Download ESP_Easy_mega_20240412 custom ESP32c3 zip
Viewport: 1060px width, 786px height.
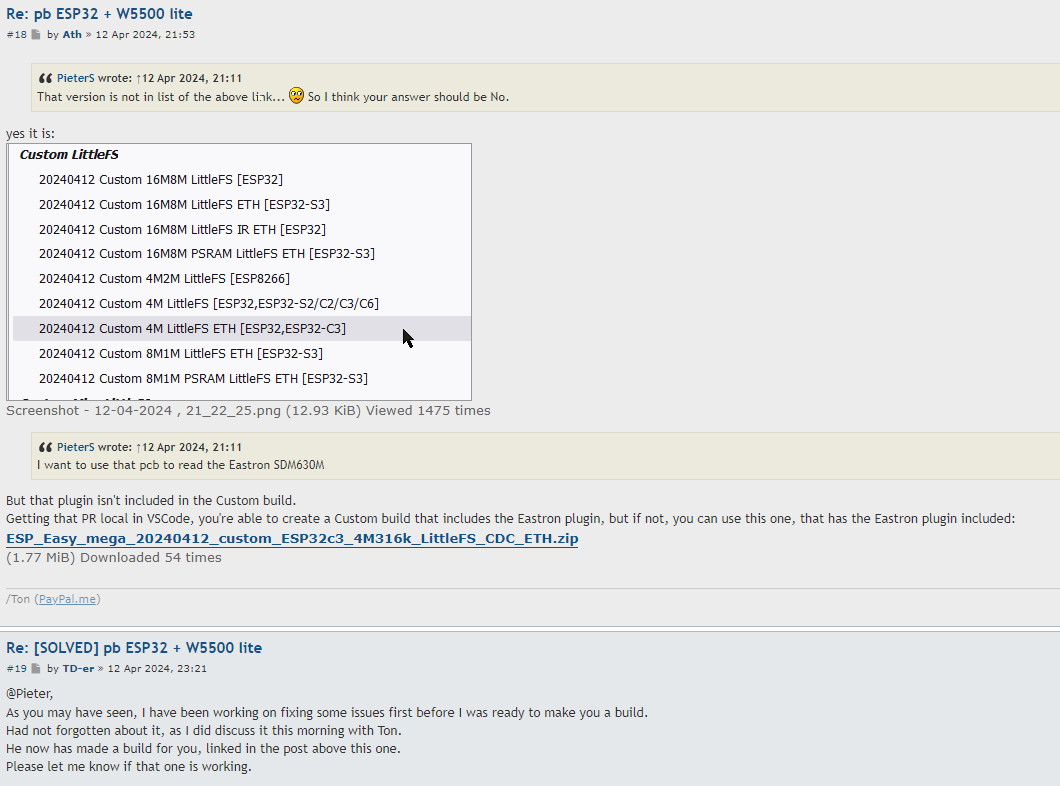292,539
